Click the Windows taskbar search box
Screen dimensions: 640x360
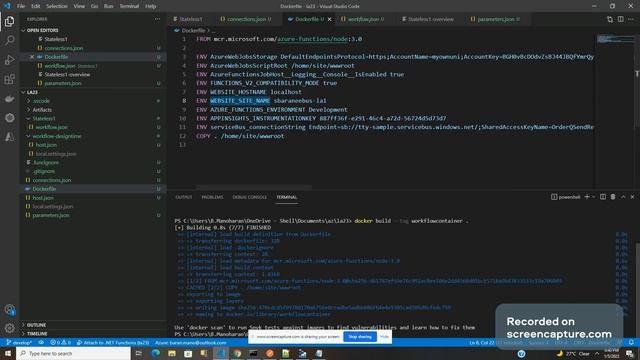[73, 353]
